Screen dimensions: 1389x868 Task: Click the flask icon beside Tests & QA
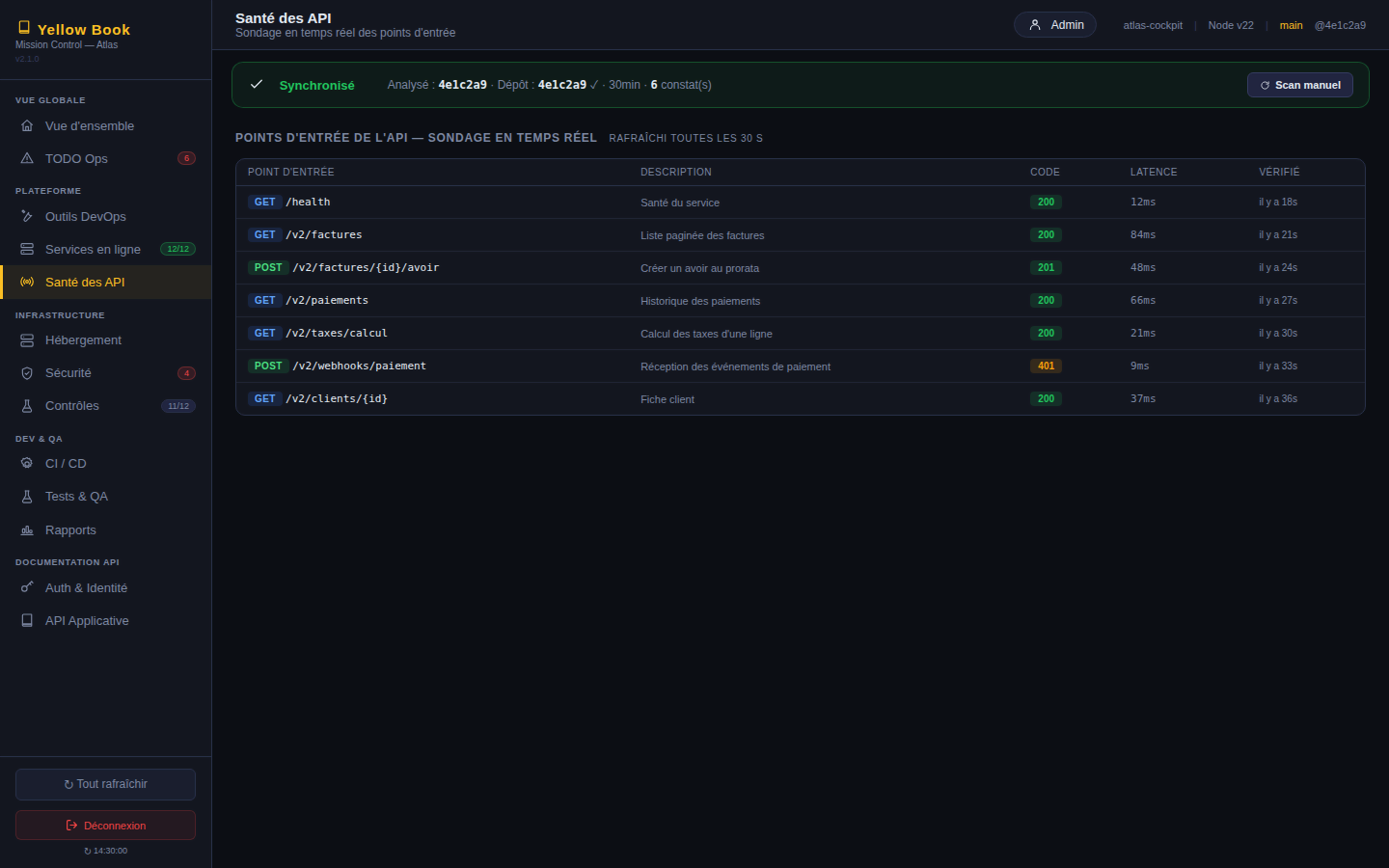(x=27, y=497)
